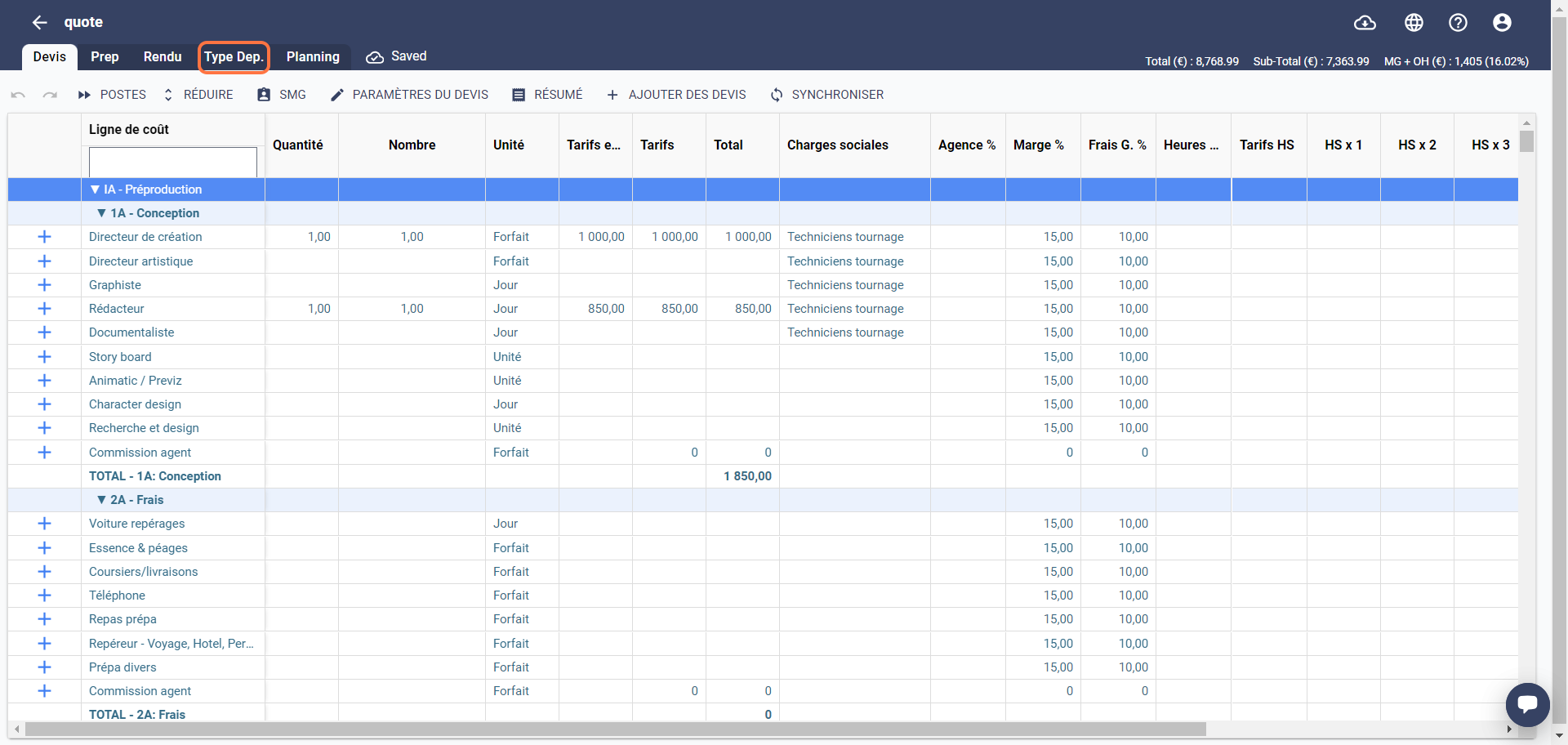The width and height of the screenshot is (1568, 745).
Task: Collapse the 2A - Frais section
Action: pos(101,500)
